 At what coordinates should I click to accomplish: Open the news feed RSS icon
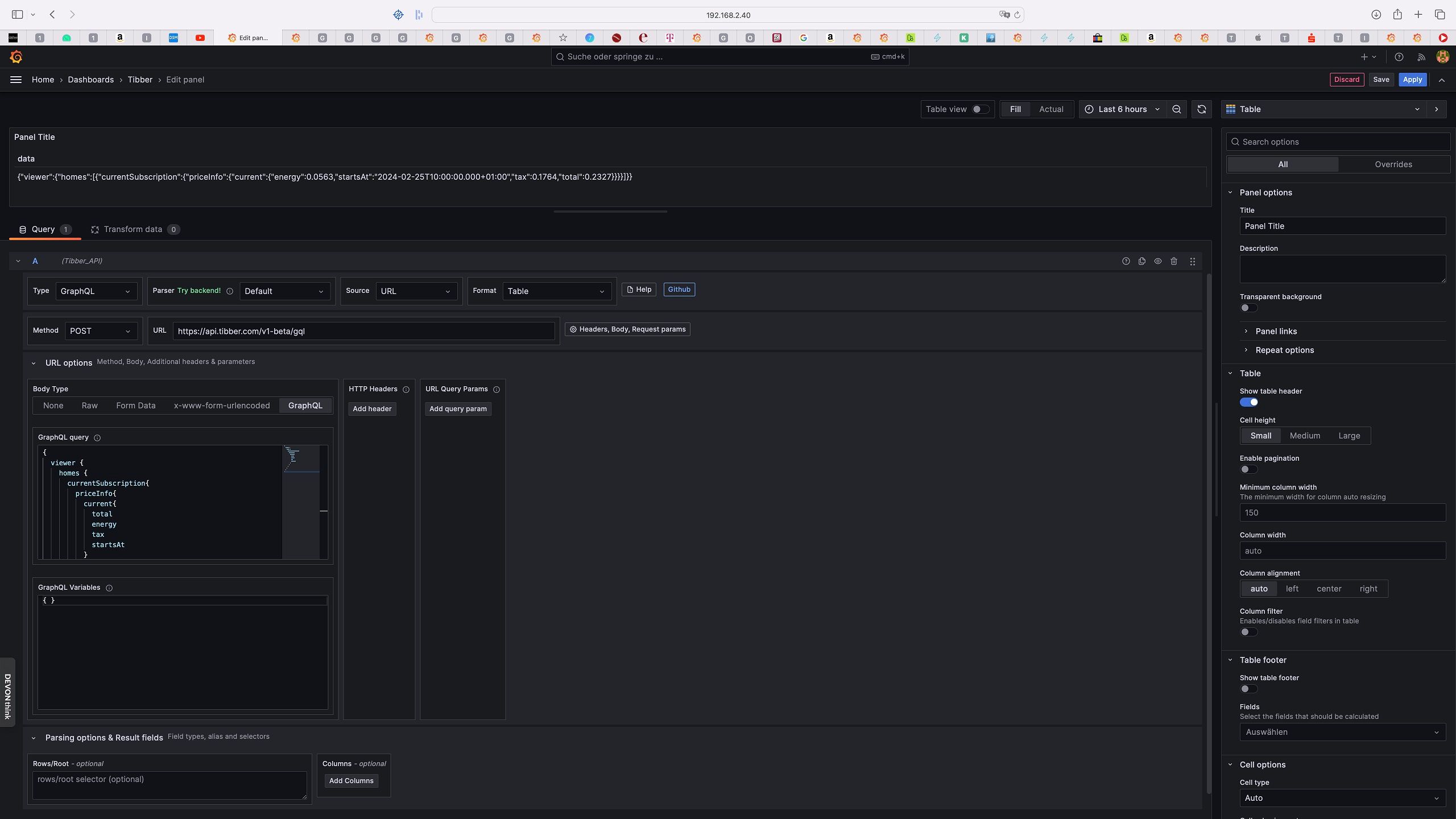click(x=1420, y=56)
